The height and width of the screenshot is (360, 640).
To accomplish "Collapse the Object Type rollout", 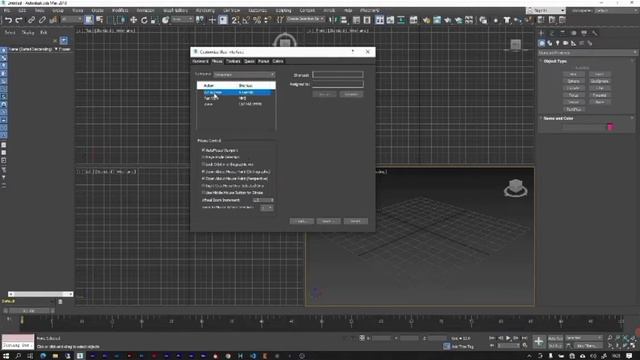I will 555,61.
